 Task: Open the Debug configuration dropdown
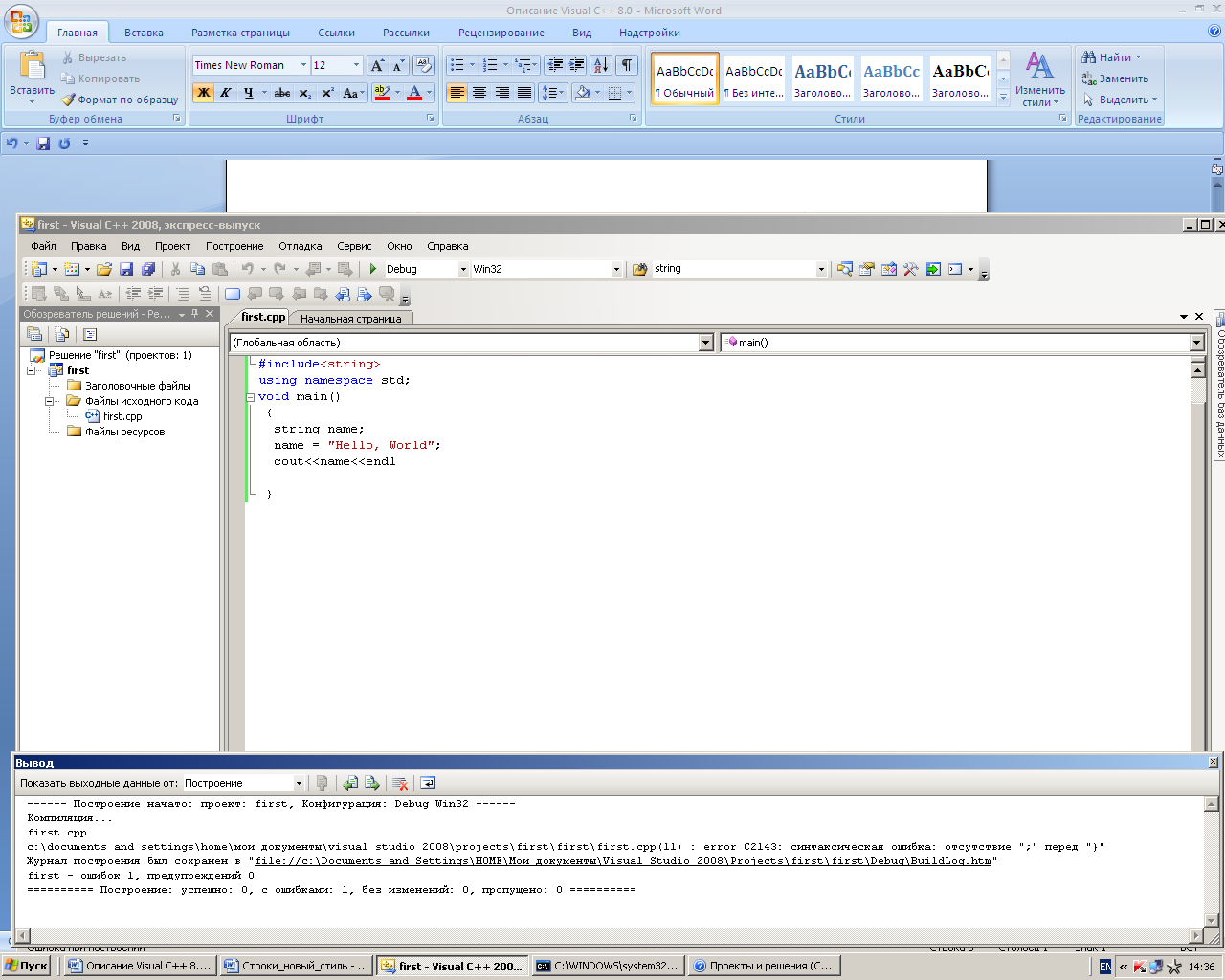[x=463, y=269]
